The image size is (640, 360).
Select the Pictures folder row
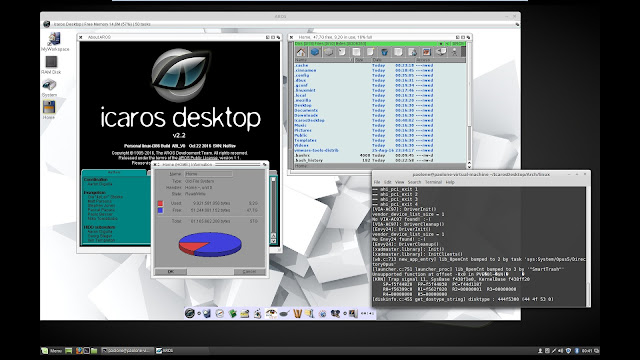pos(380,131)
